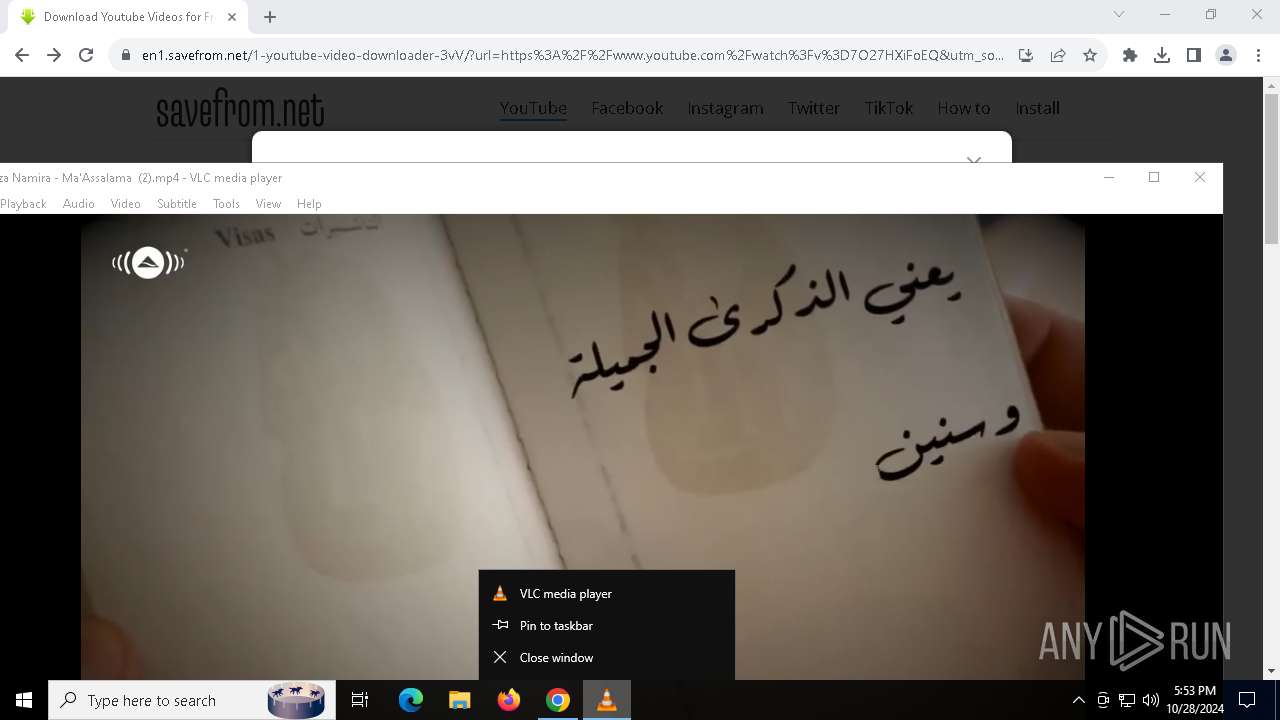
Task: Open notification center icon
Action: click(x=1247, y=700)
